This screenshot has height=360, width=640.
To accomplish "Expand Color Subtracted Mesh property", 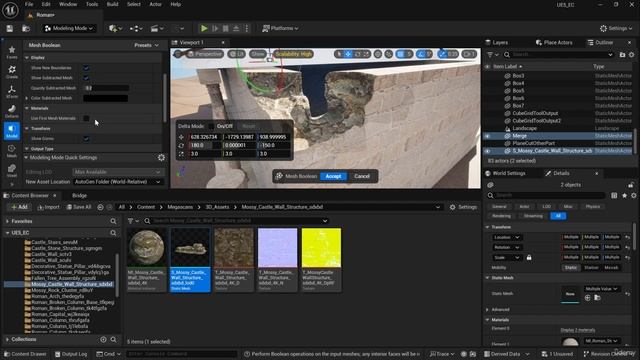I will [x=27, y=98].
